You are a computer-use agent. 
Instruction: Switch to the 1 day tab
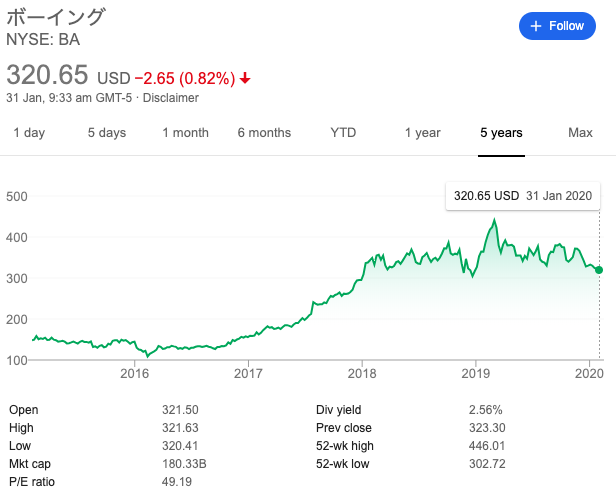pos(29,133)
